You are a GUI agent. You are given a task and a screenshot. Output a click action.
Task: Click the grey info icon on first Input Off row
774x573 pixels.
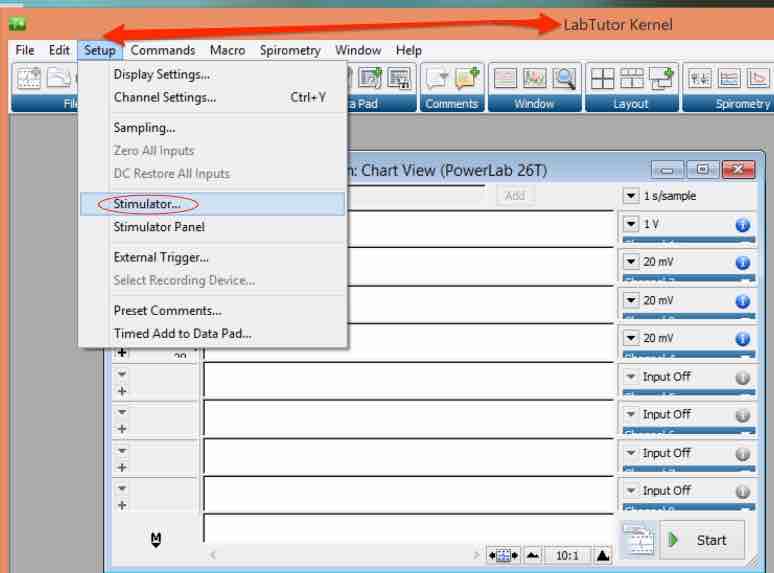742,377
